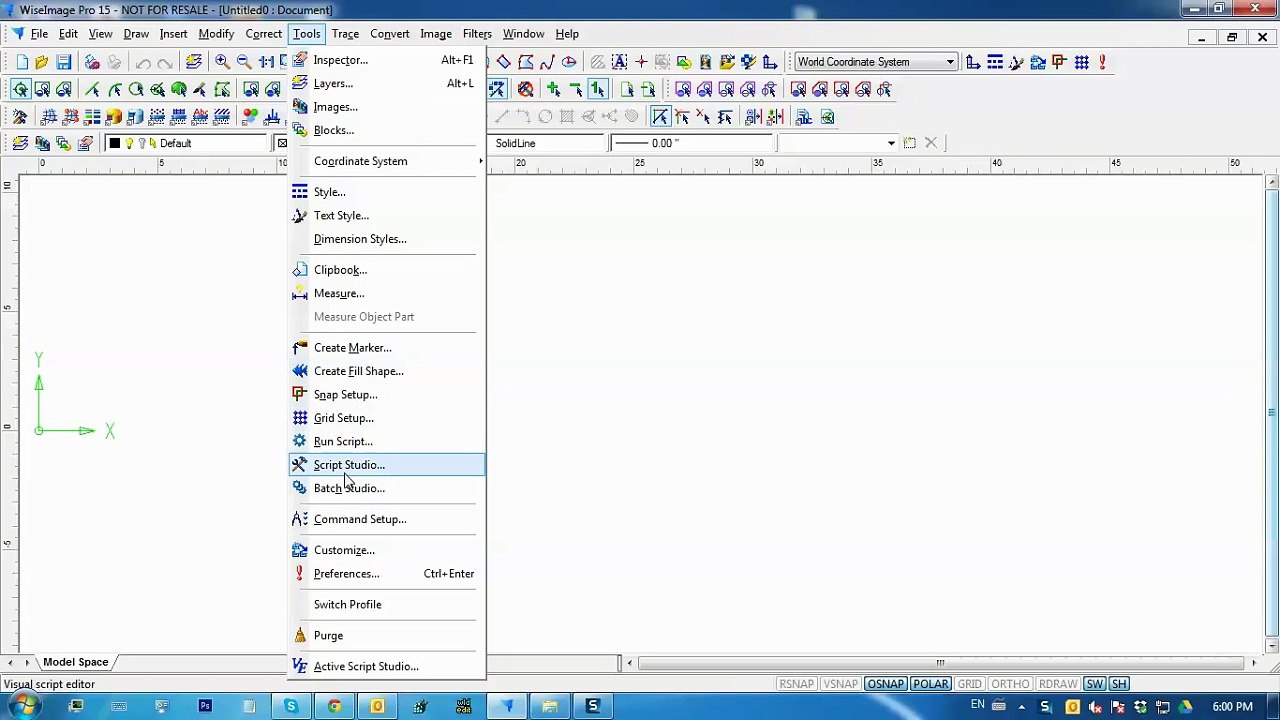
Task: Click the Windows Start button
Action: tap(24, 707)
